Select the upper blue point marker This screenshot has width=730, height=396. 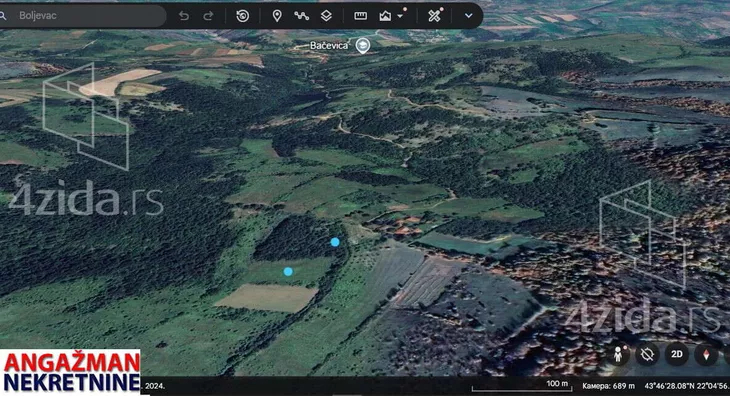pyautogui.click(x=335, y=242)
